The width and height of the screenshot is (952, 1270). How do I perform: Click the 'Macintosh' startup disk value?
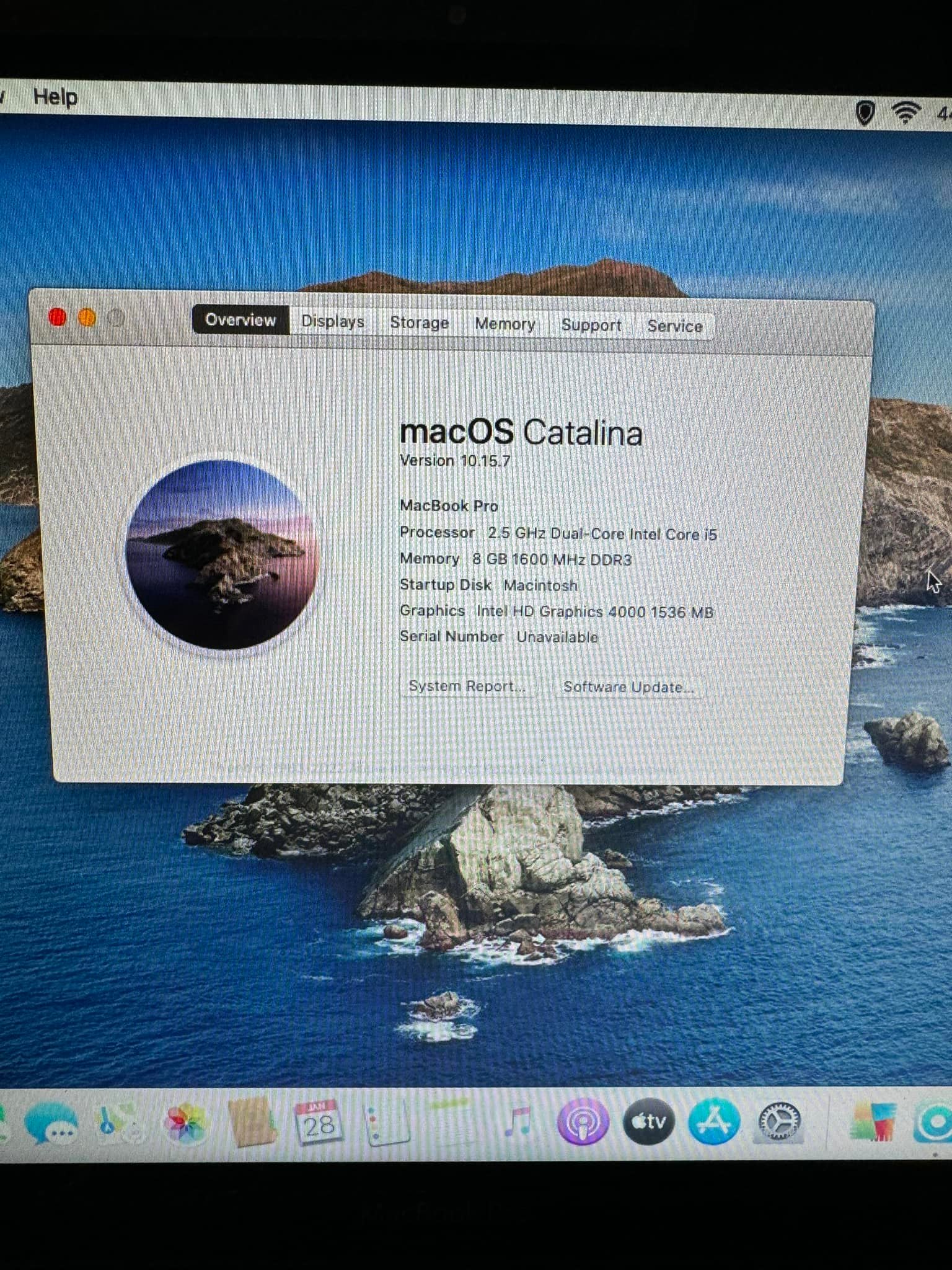540,585
